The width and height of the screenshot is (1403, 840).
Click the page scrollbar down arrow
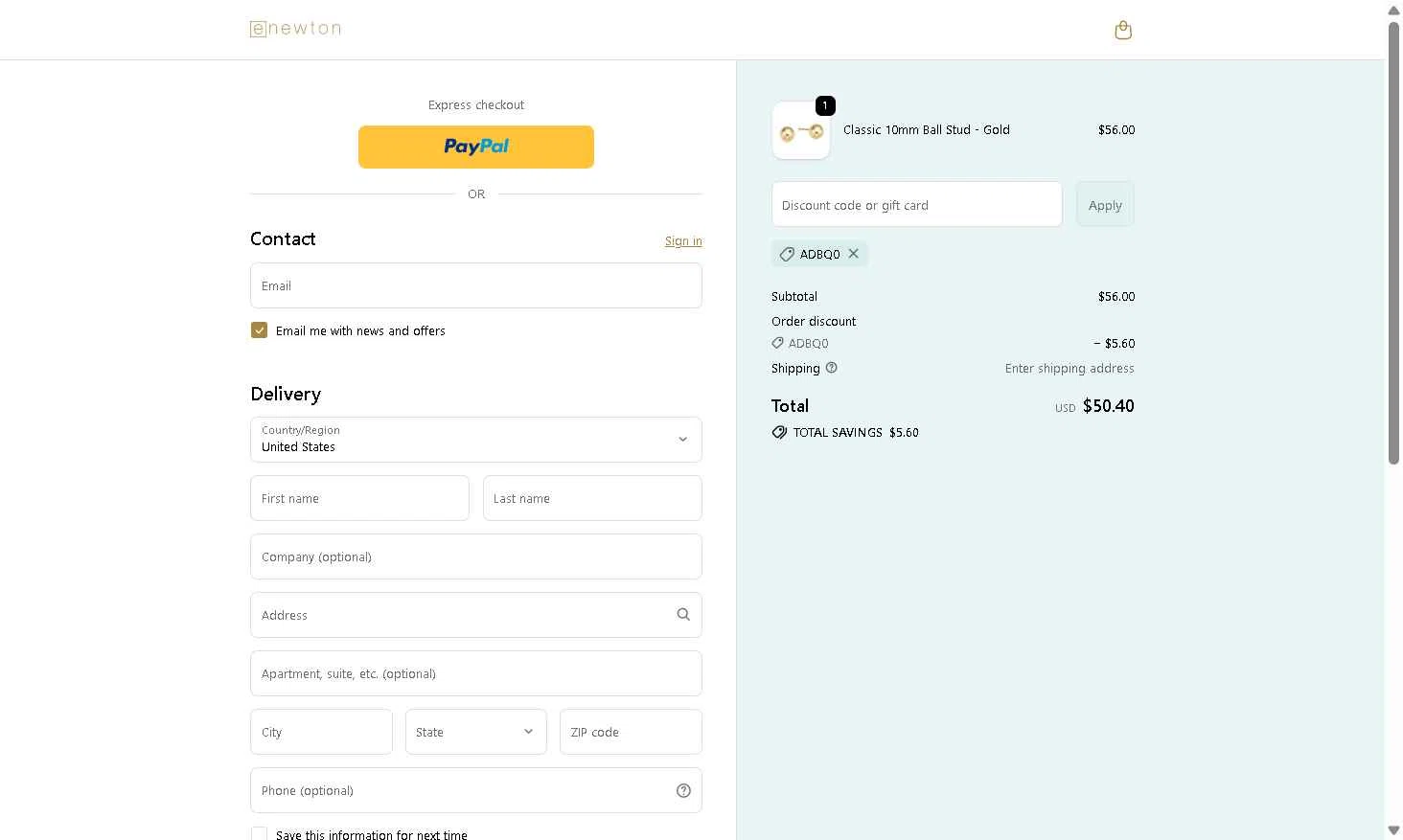click(x=1393, y=830)
